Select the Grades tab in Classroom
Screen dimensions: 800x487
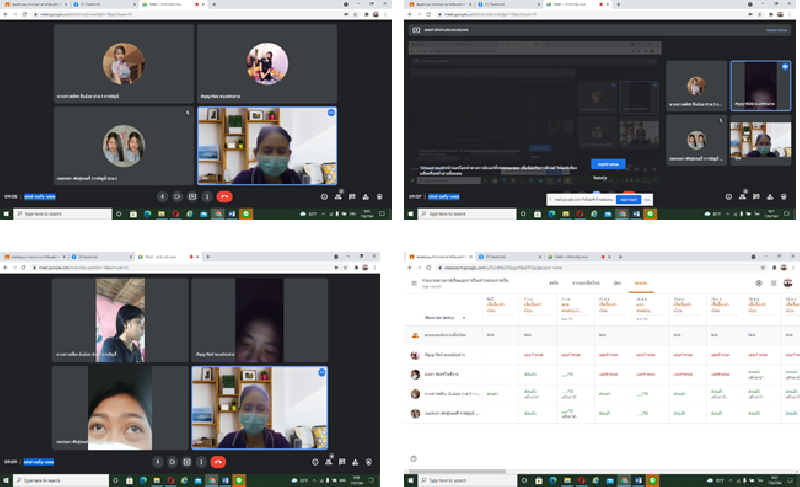click(640, 283)
